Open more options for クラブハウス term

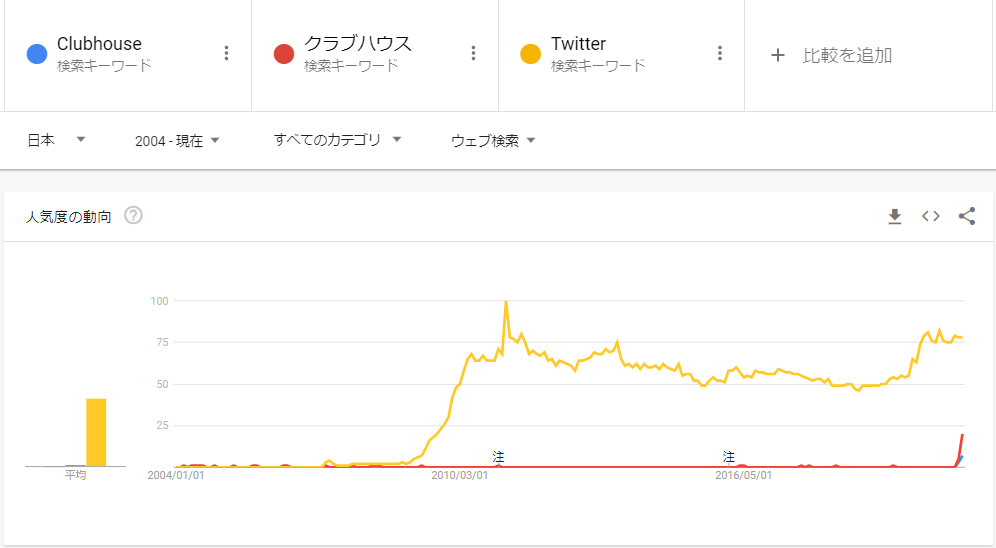click(x=473, y=53)
